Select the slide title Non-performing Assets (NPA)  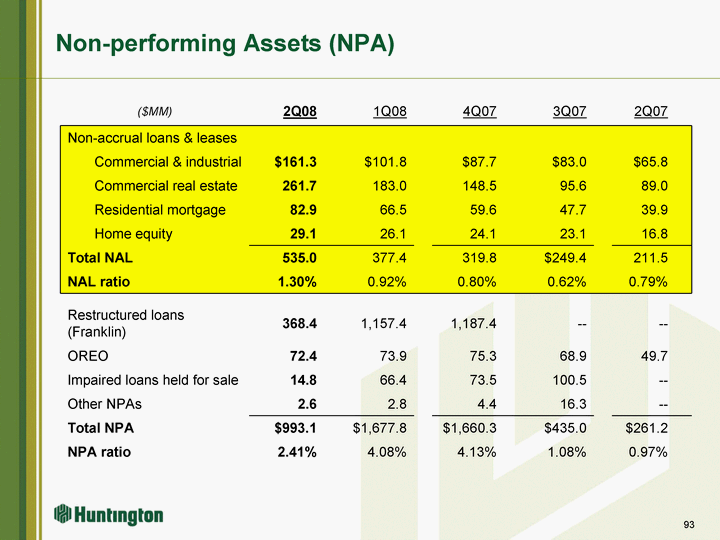pyautogui.click(x=225, y=43)
